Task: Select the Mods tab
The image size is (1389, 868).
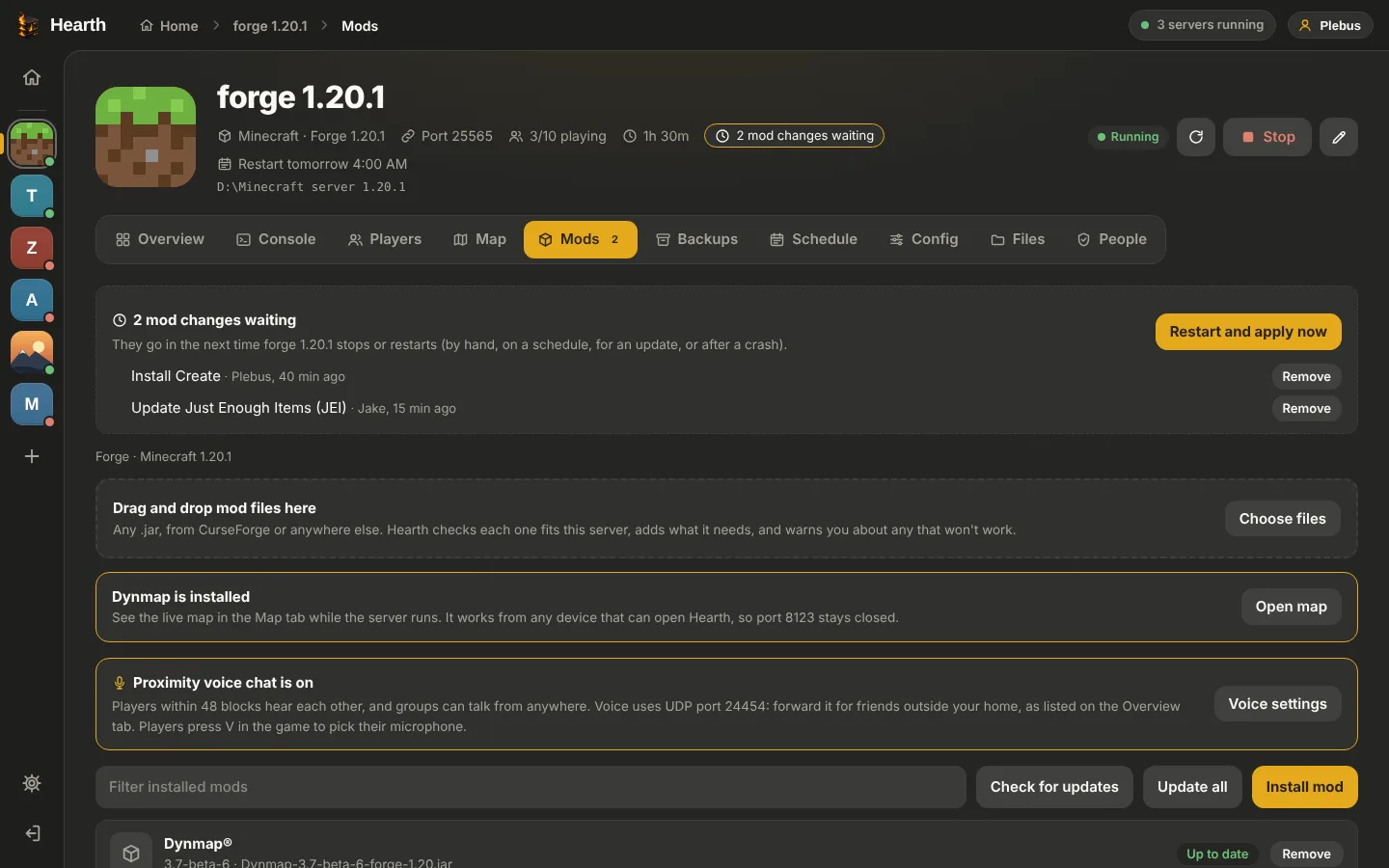Action: tap(581, 239)
